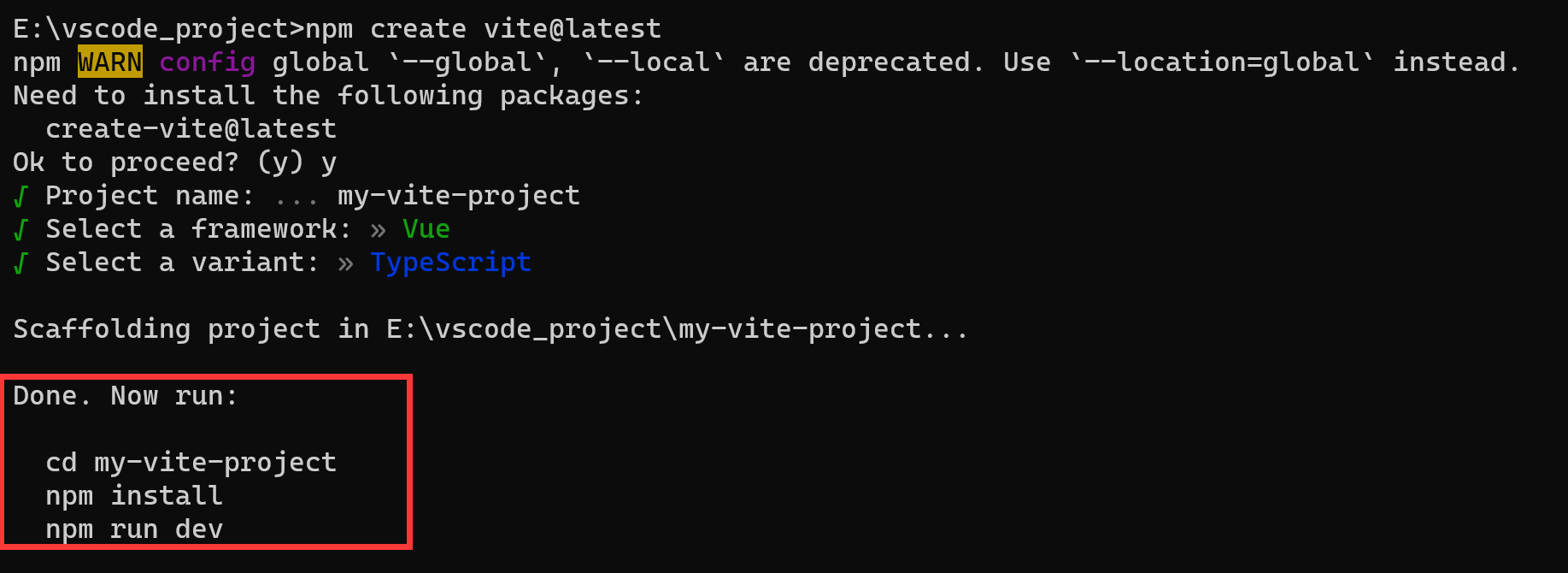This screenshot has height=573, width=1568.
Task: Select the green Vue framework text
Action: (x=426, y=229)
